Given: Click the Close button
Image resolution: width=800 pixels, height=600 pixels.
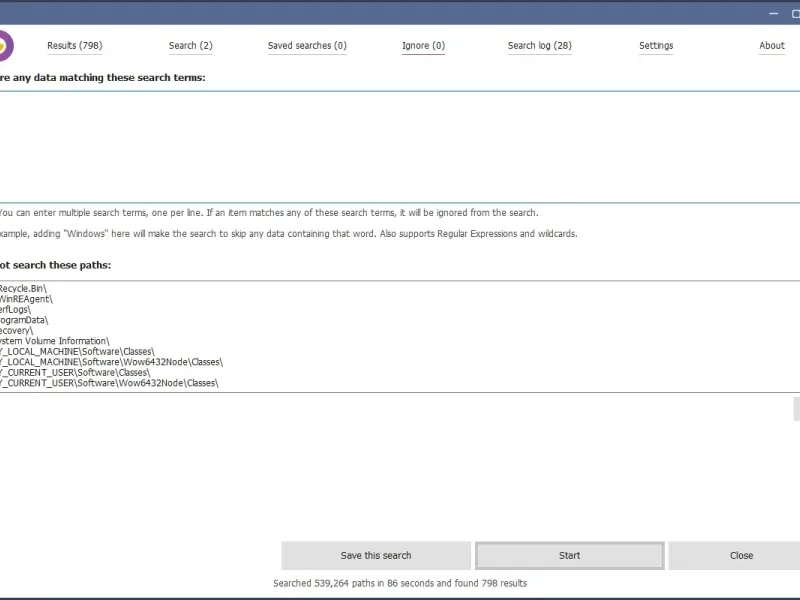Looking at the screenshot, I should pyautogui.click(x=735, y=555).
